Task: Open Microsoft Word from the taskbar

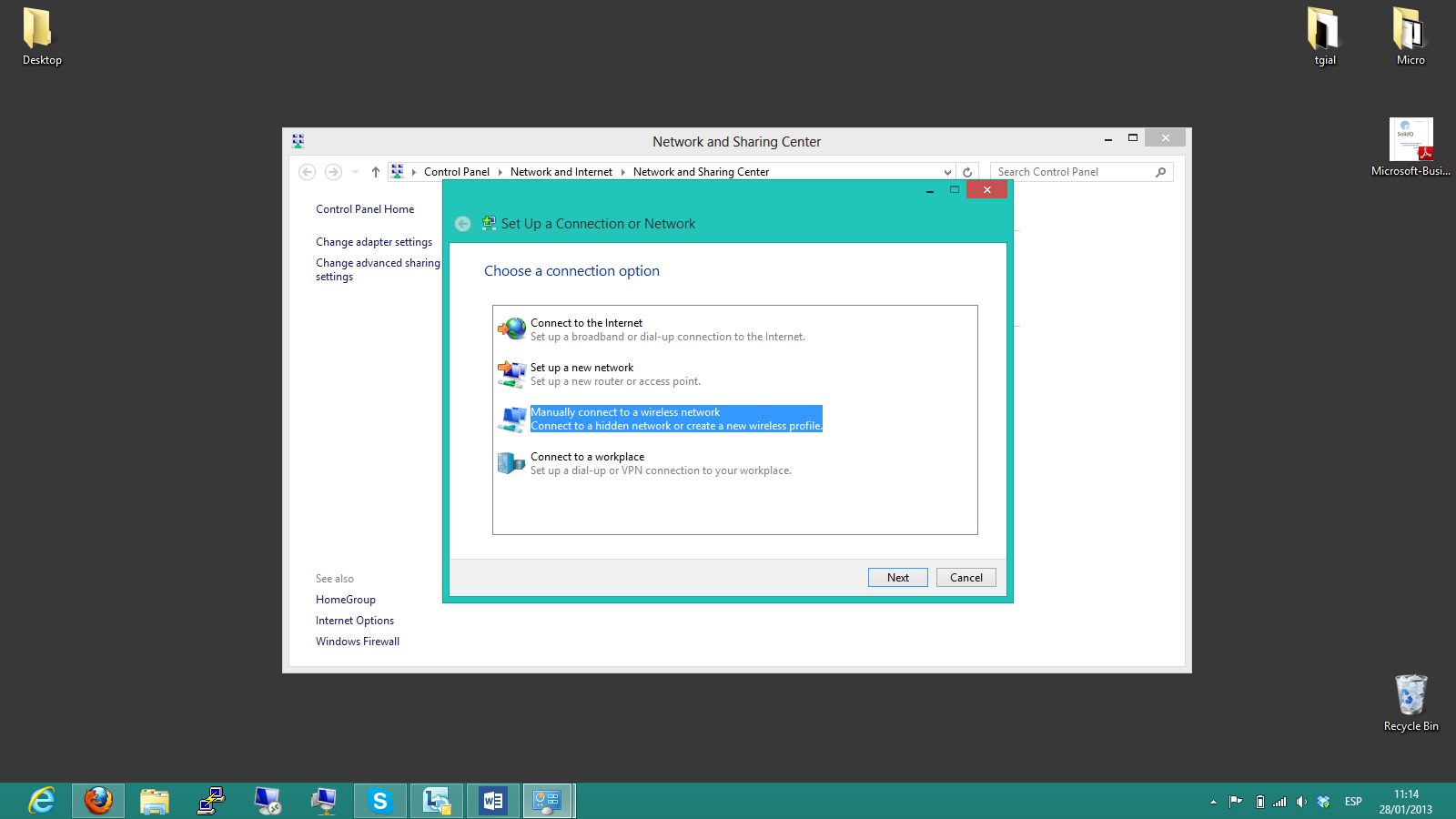Action: tap(492, 801)
